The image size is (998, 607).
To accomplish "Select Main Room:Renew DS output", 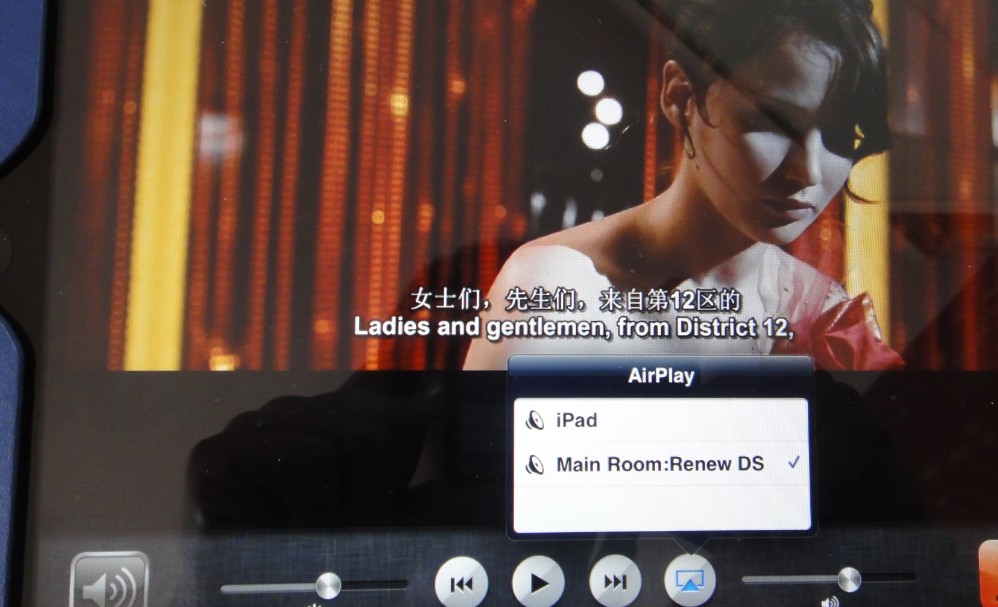I will 661,464.
